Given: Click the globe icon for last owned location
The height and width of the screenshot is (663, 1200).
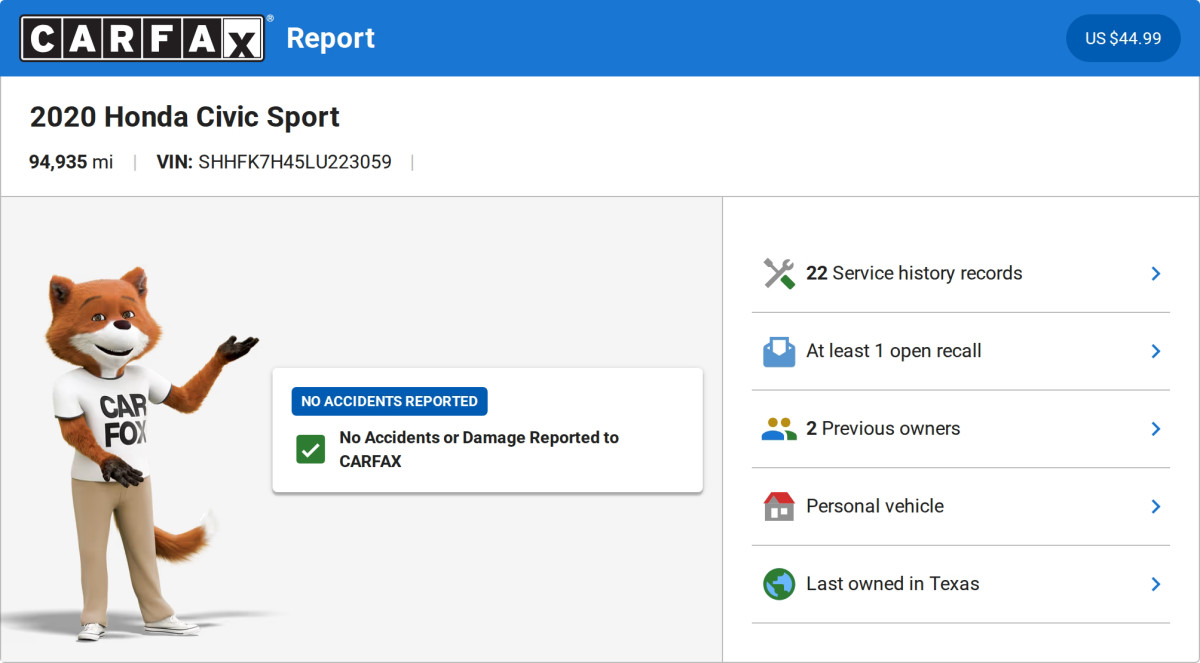Looking at the screenshot, I should (778, 584).
